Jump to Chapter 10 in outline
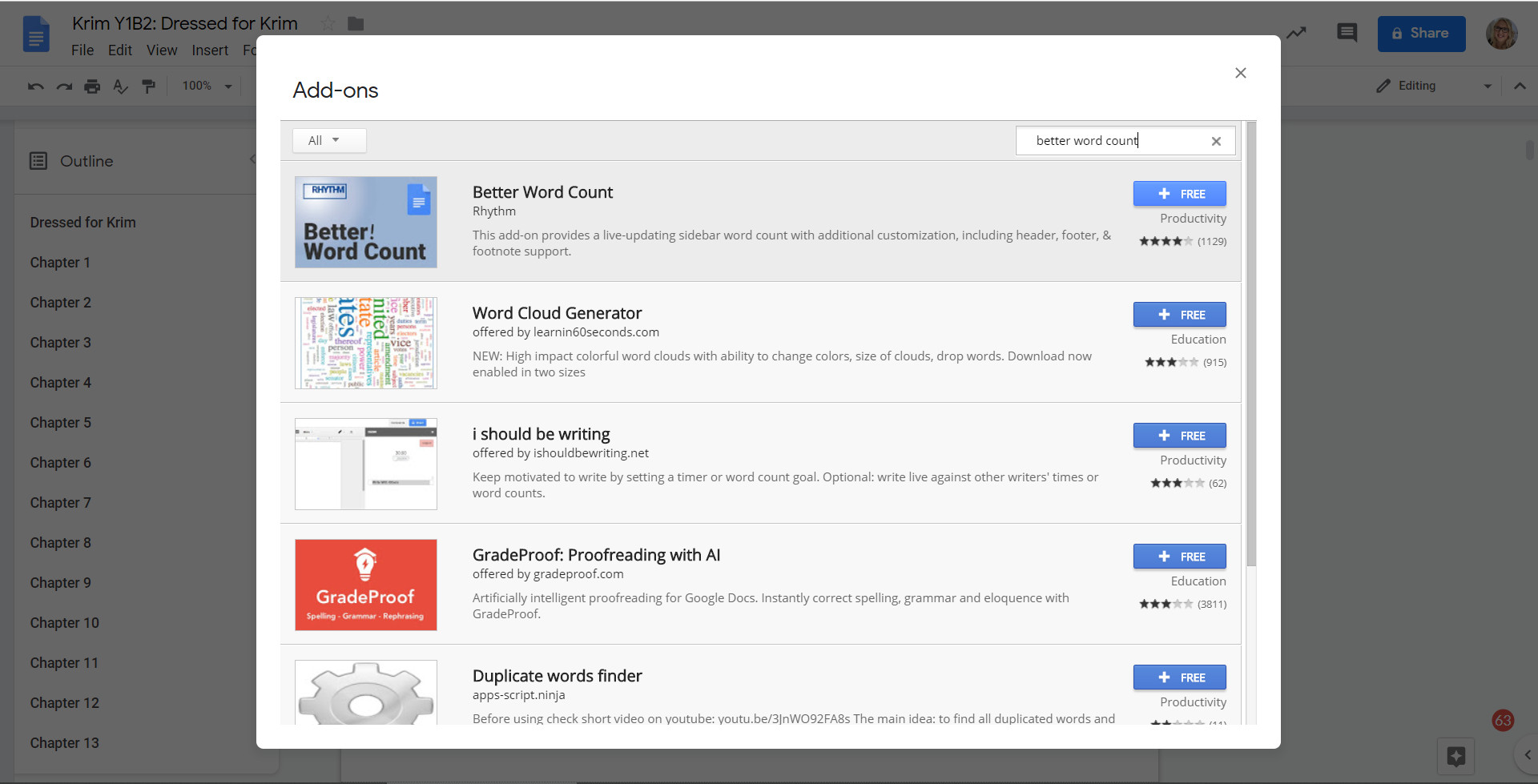Viewport: 1538px width, 784px height. 65,623
